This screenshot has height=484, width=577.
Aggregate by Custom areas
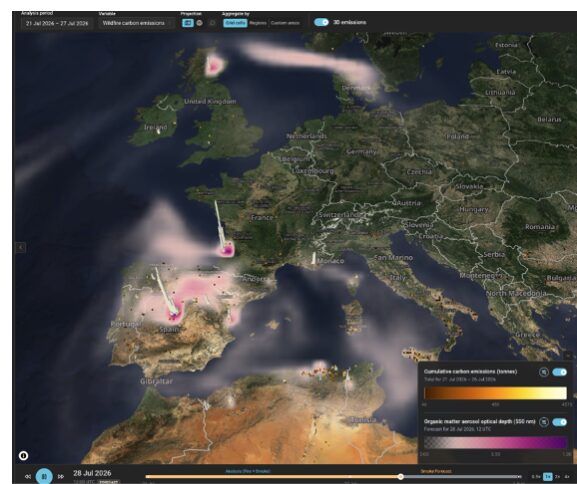click(x=285, y=23)
